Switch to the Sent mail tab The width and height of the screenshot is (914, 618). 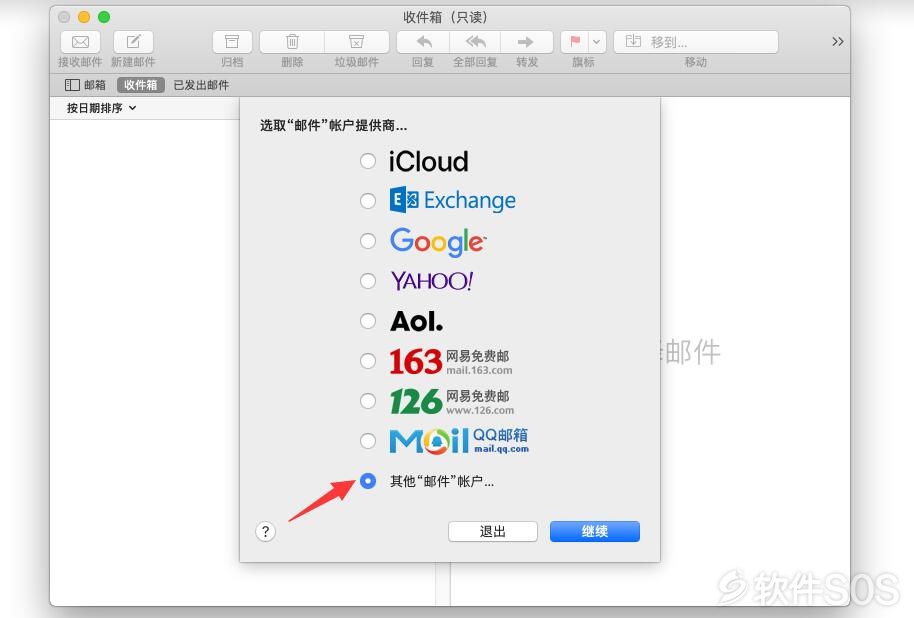(201, 85)
